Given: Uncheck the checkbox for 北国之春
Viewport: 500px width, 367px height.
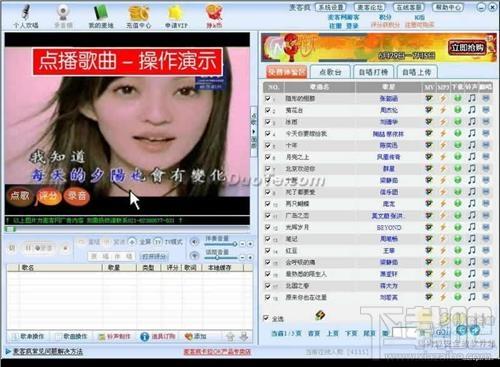Looking at the screenshot, I should (267, 286).
